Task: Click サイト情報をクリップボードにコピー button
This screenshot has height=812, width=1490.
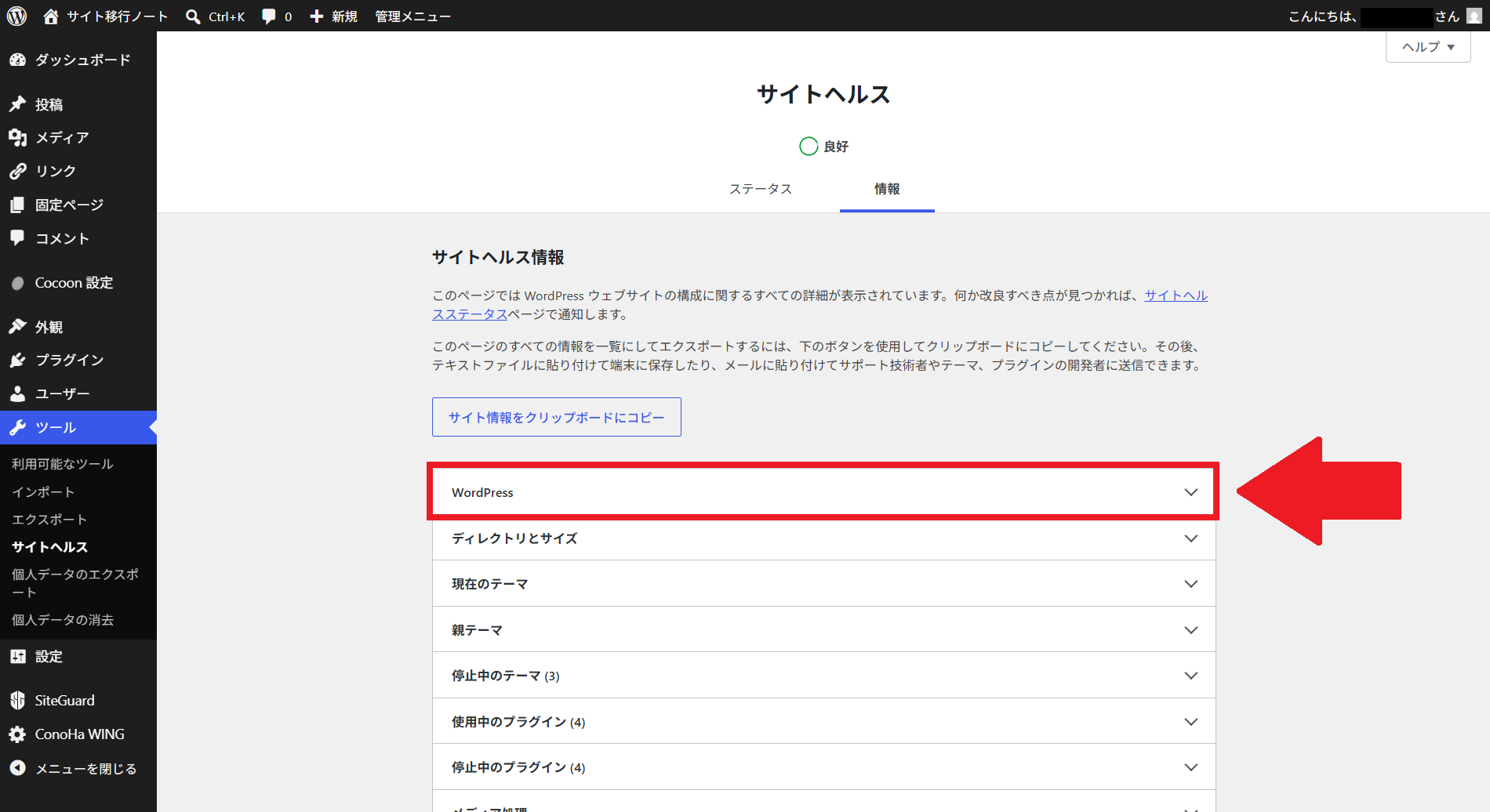Action: 556,417
